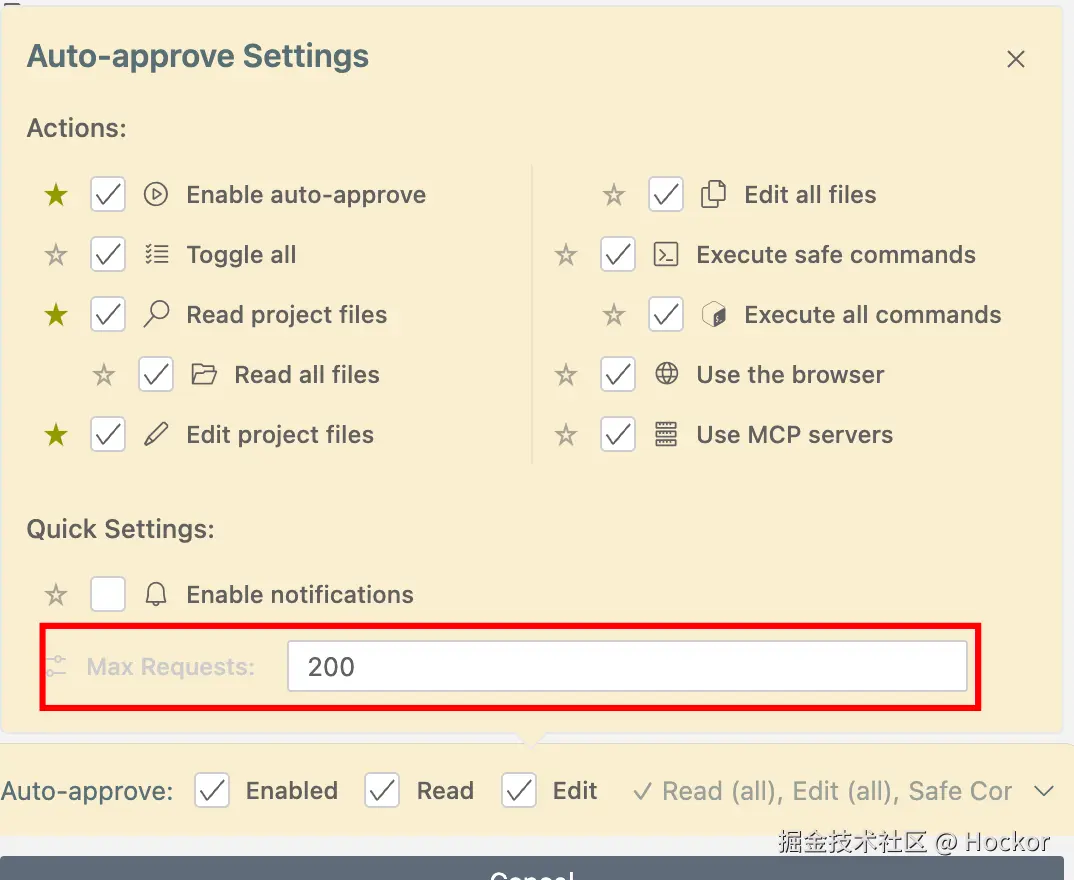Star the Toggle all action

point(56,255)
